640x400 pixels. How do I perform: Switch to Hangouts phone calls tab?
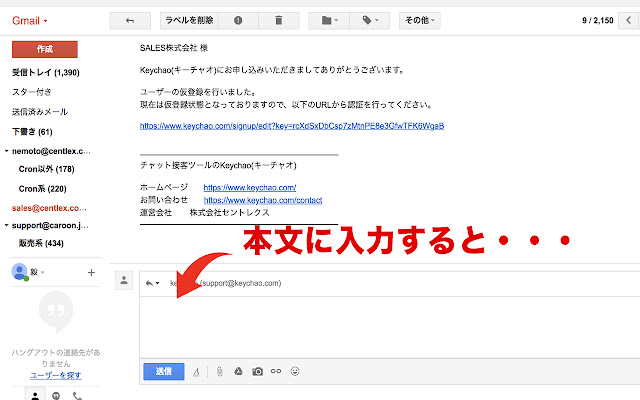[x=77, y=396]
